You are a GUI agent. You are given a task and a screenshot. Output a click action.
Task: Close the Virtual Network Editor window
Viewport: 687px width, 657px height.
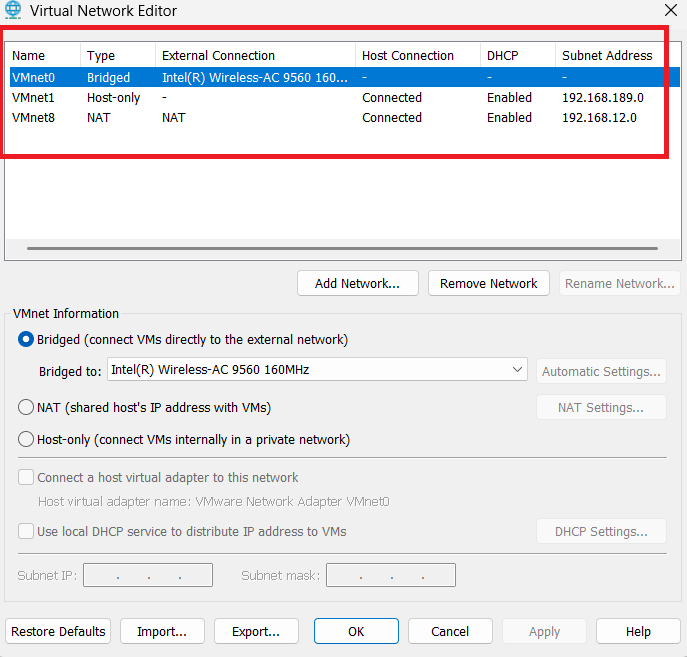[x=669, y=11]
